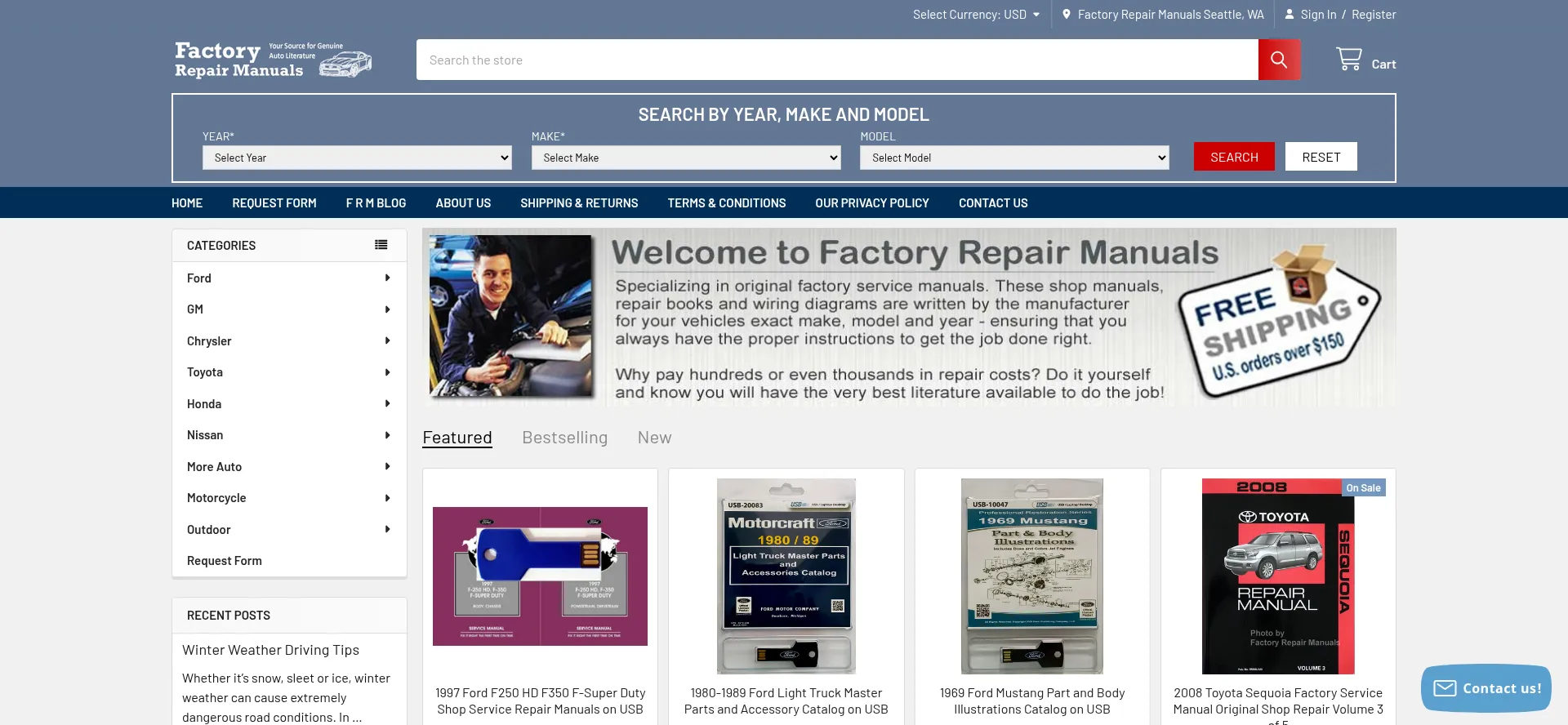Click the 1980-1989 Motorcraft catalog thumbnail
Viewport: 1568px width, 725px height.
tap(786, 576)
